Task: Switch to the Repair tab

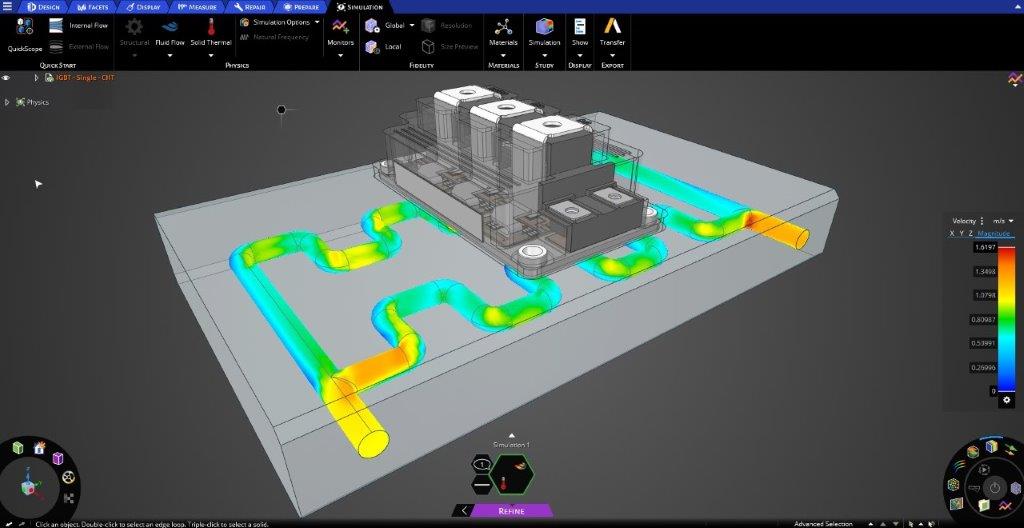Action: point(249,7)
